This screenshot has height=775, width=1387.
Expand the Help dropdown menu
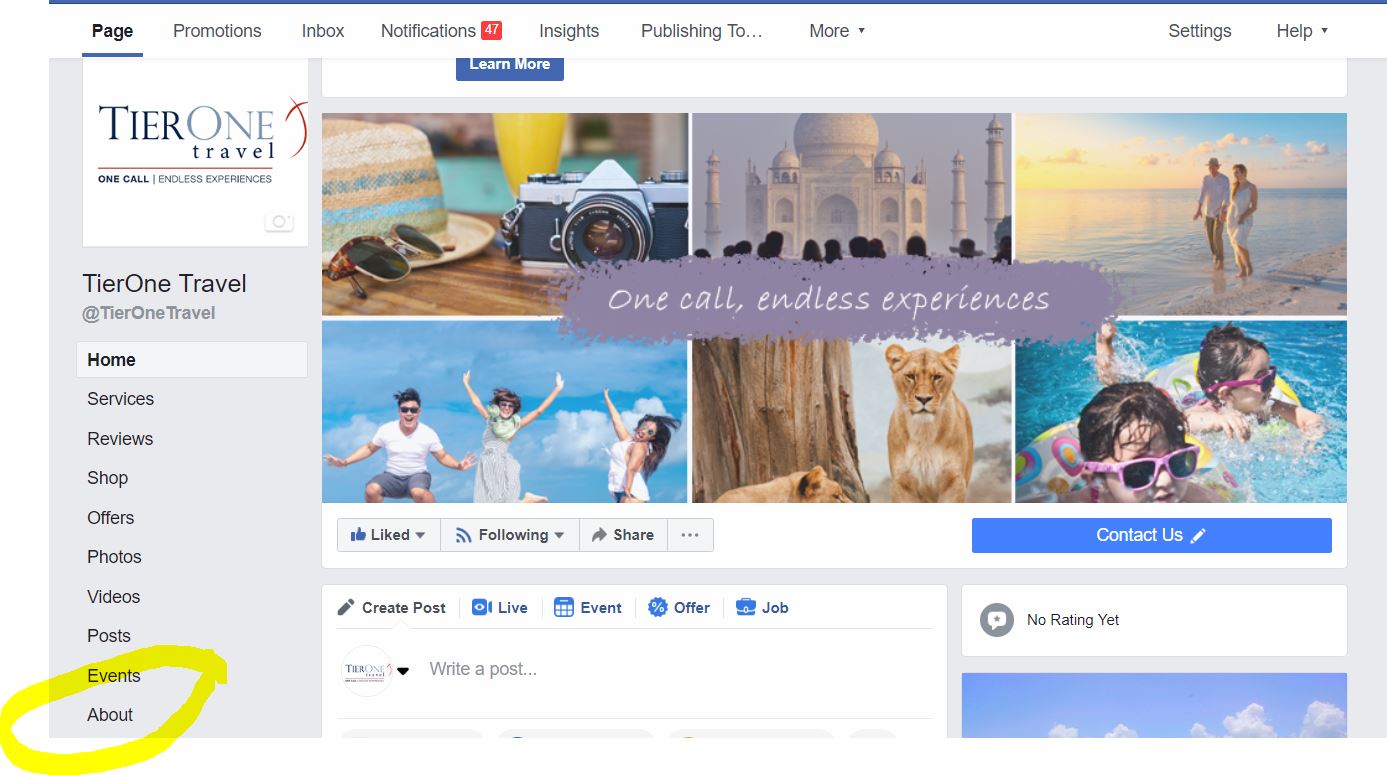[x=1302, y=31]
